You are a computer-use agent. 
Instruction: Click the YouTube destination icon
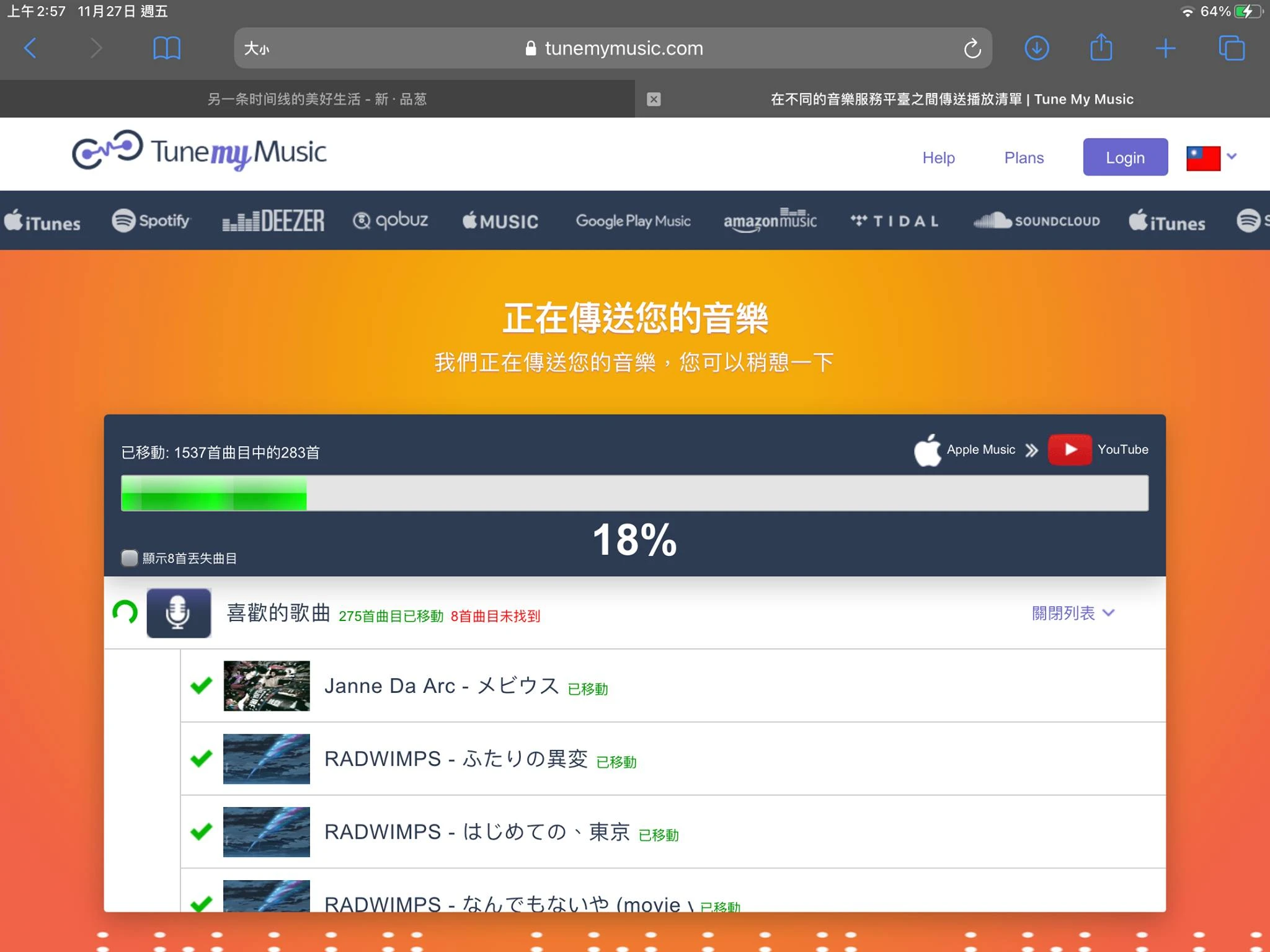pyautogui.click(x=1069, y=449)
